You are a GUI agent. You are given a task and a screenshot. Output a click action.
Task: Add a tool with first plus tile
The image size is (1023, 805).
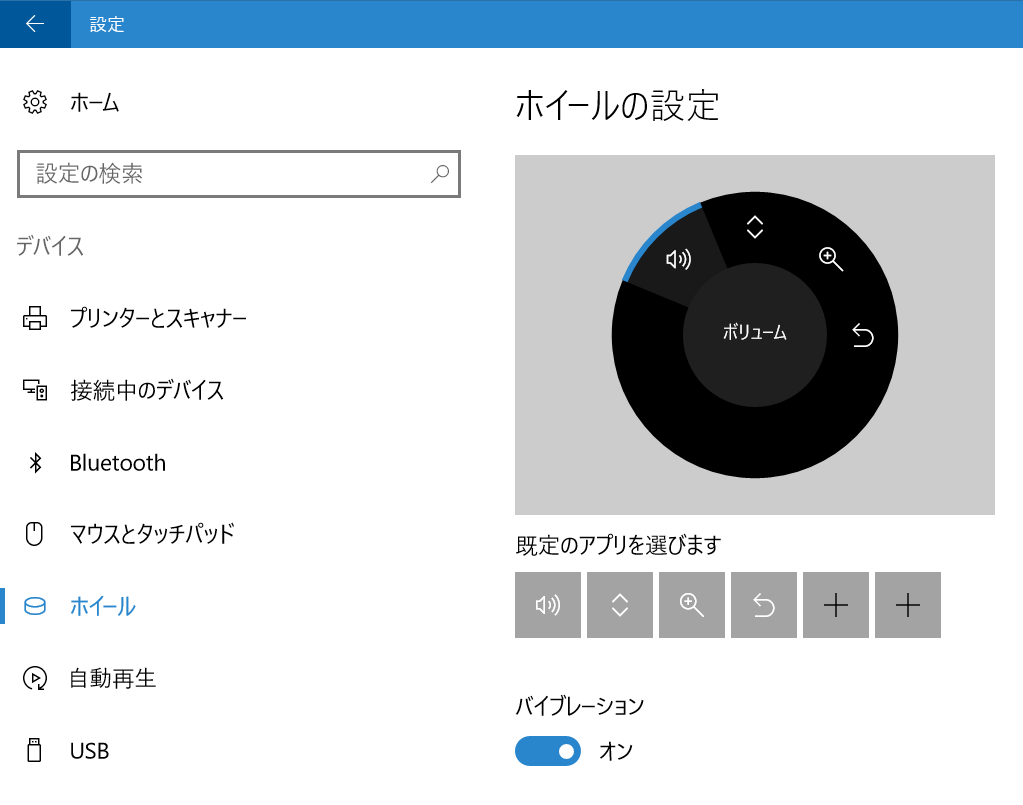coord(836,605)
